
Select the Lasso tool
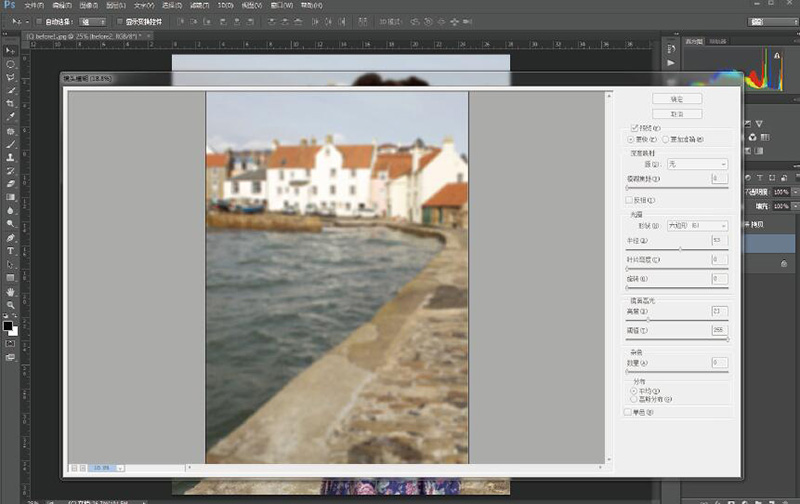tap(10, 77)
